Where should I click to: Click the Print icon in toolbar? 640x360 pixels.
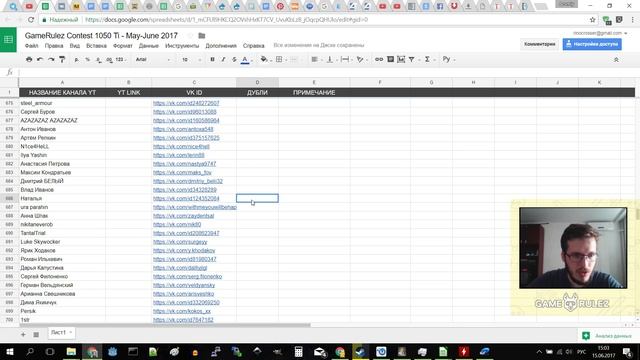[29, 60]
